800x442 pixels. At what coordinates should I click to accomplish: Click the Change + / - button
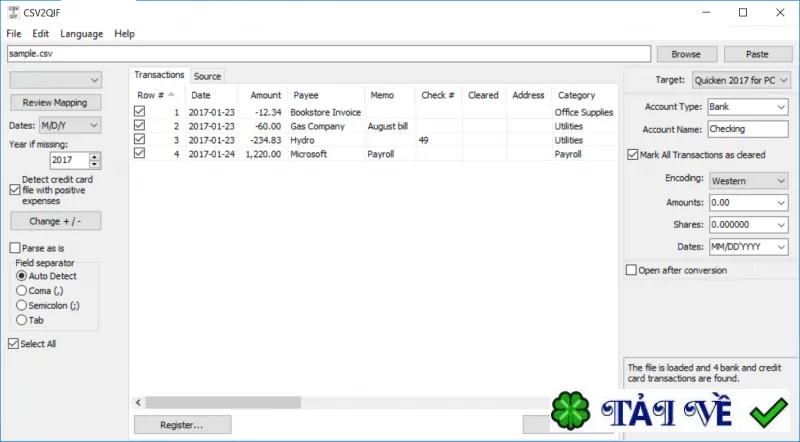56,221
